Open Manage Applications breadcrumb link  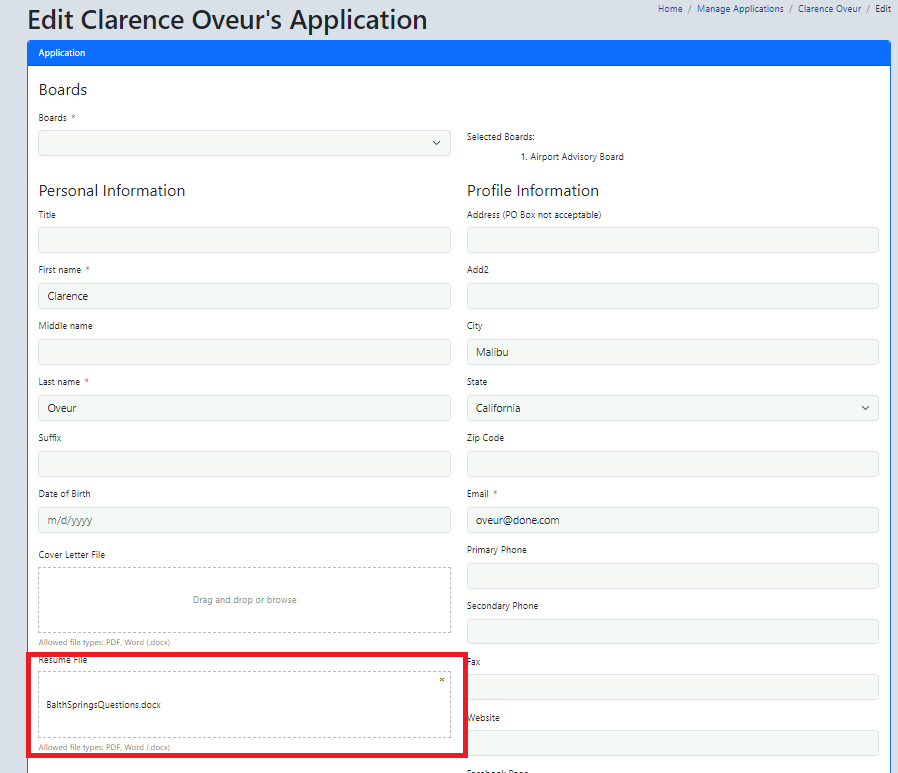740,9
